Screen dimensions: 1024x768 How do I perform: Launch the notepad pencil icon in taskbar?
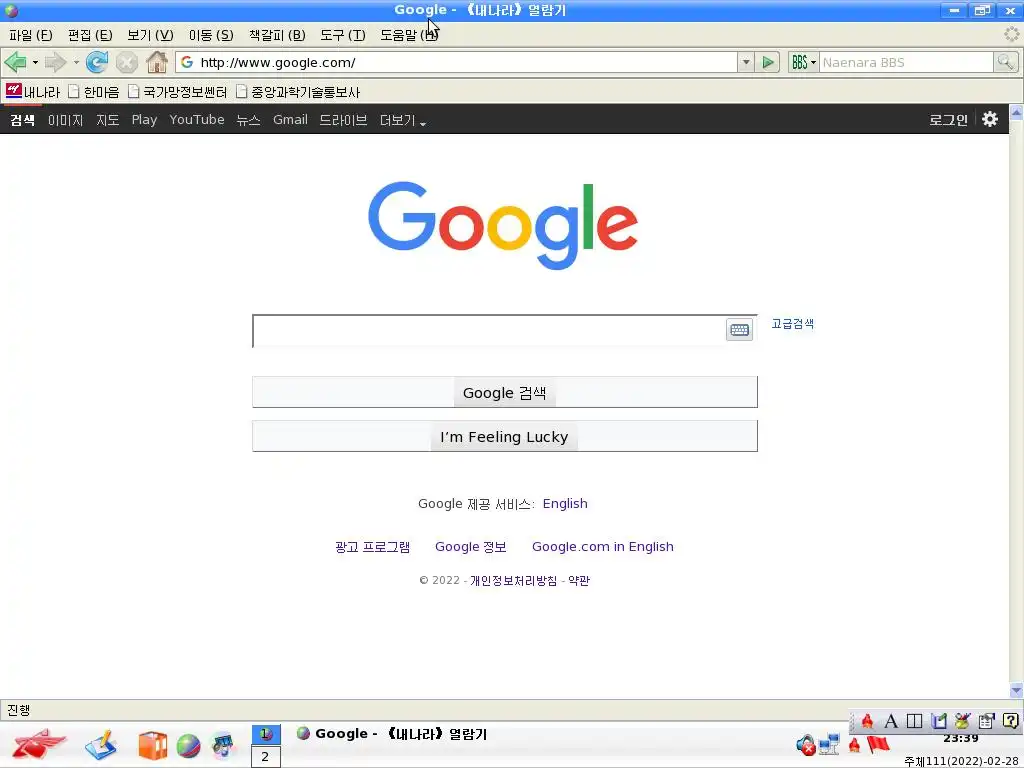tap(101, 745)
